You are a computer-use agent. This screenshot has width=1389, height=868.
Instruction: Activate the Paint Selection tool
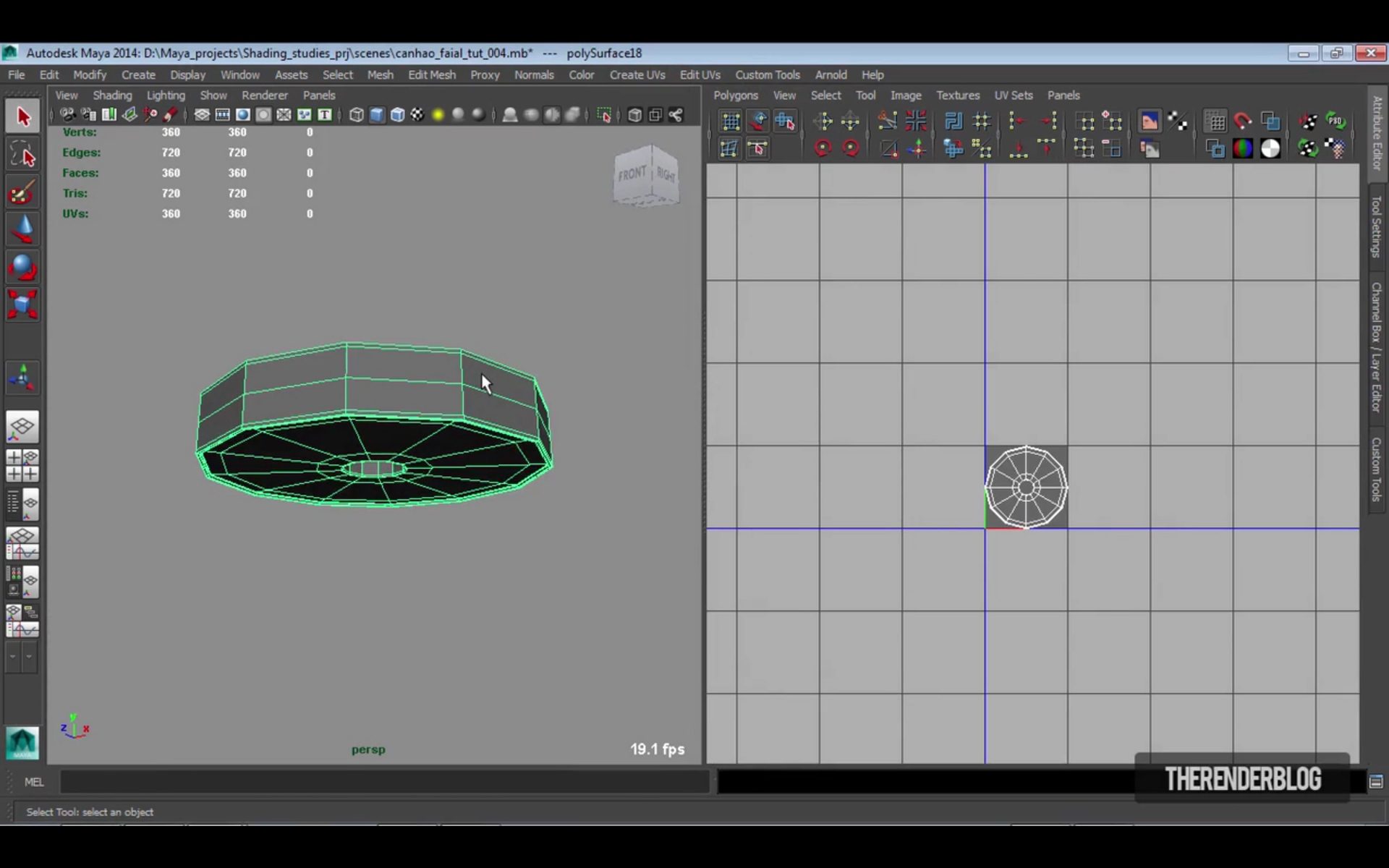tap(22, 192)
